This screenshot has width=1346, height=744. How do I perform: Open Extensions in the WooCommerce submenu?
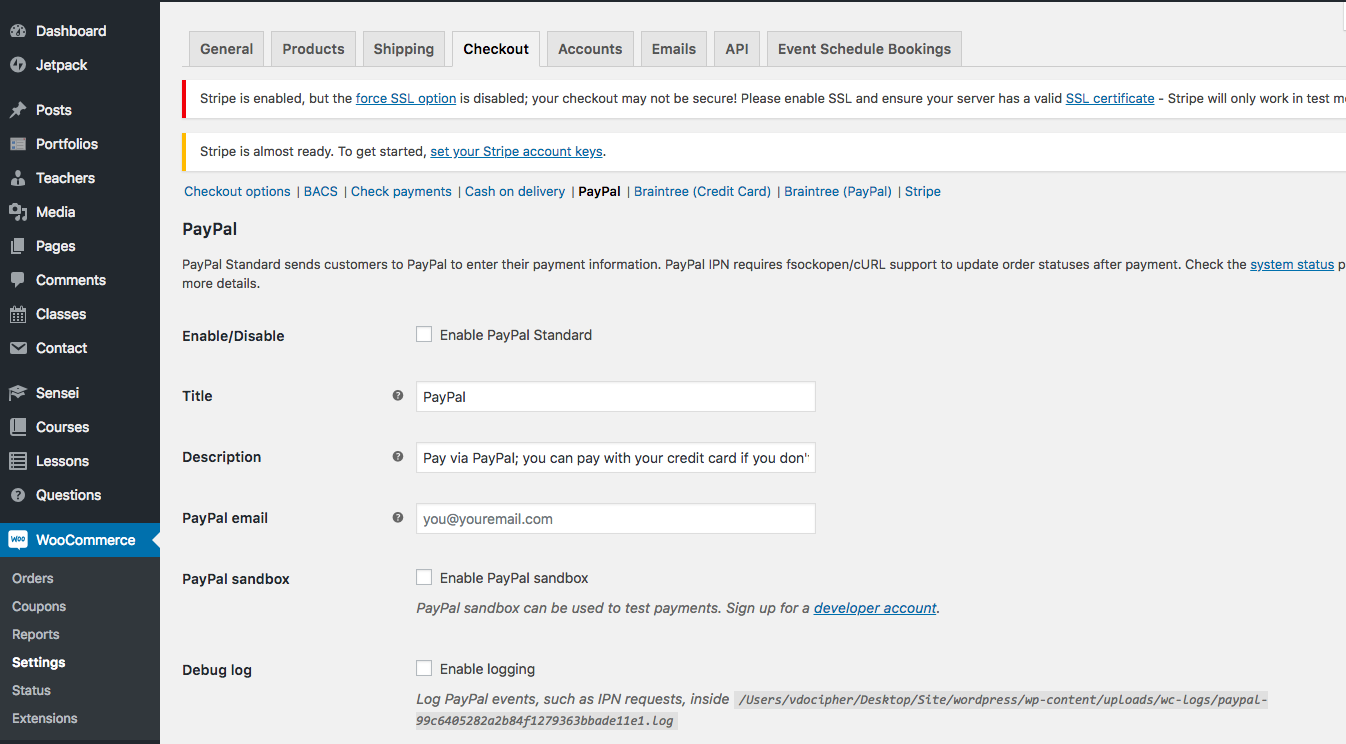[45, 719]
